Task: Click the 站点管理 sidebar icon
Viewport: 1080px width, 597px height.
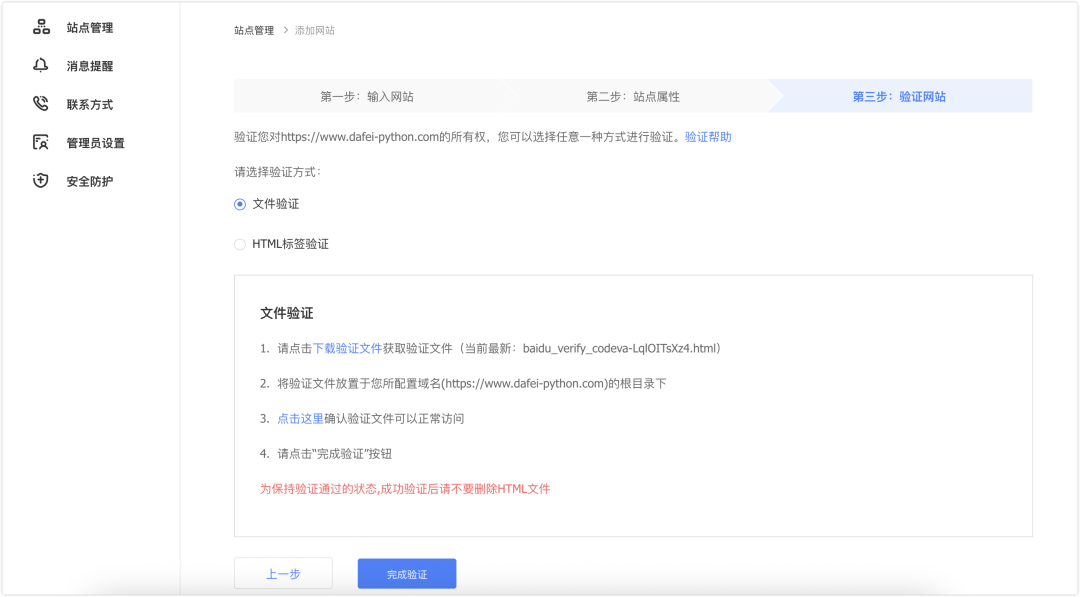Action: point(41,26)
